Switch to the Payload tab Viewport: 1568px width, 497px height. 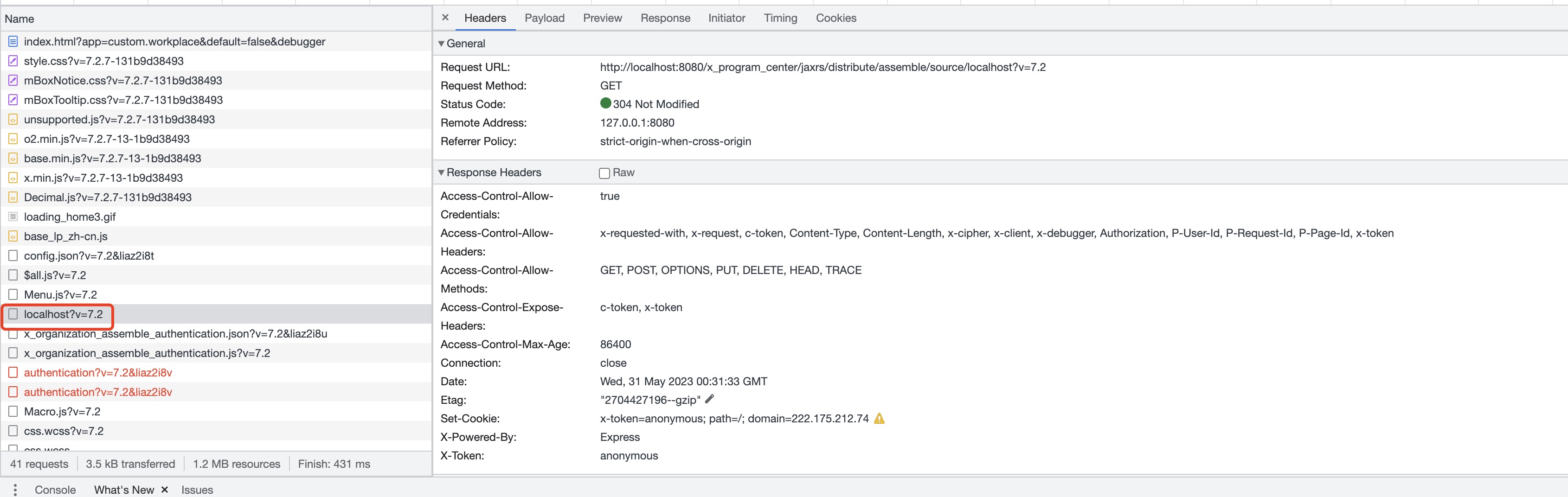(544, 18)
